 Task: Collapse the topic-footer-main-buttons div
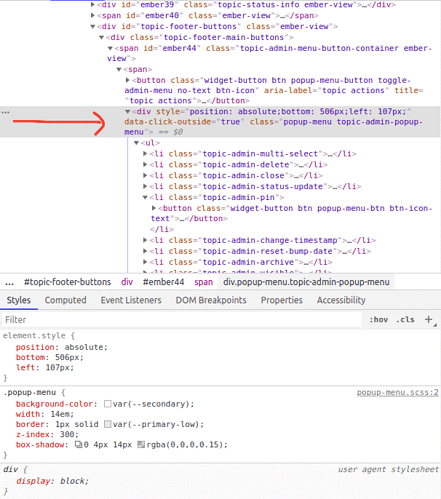click(x=101, y=37)
